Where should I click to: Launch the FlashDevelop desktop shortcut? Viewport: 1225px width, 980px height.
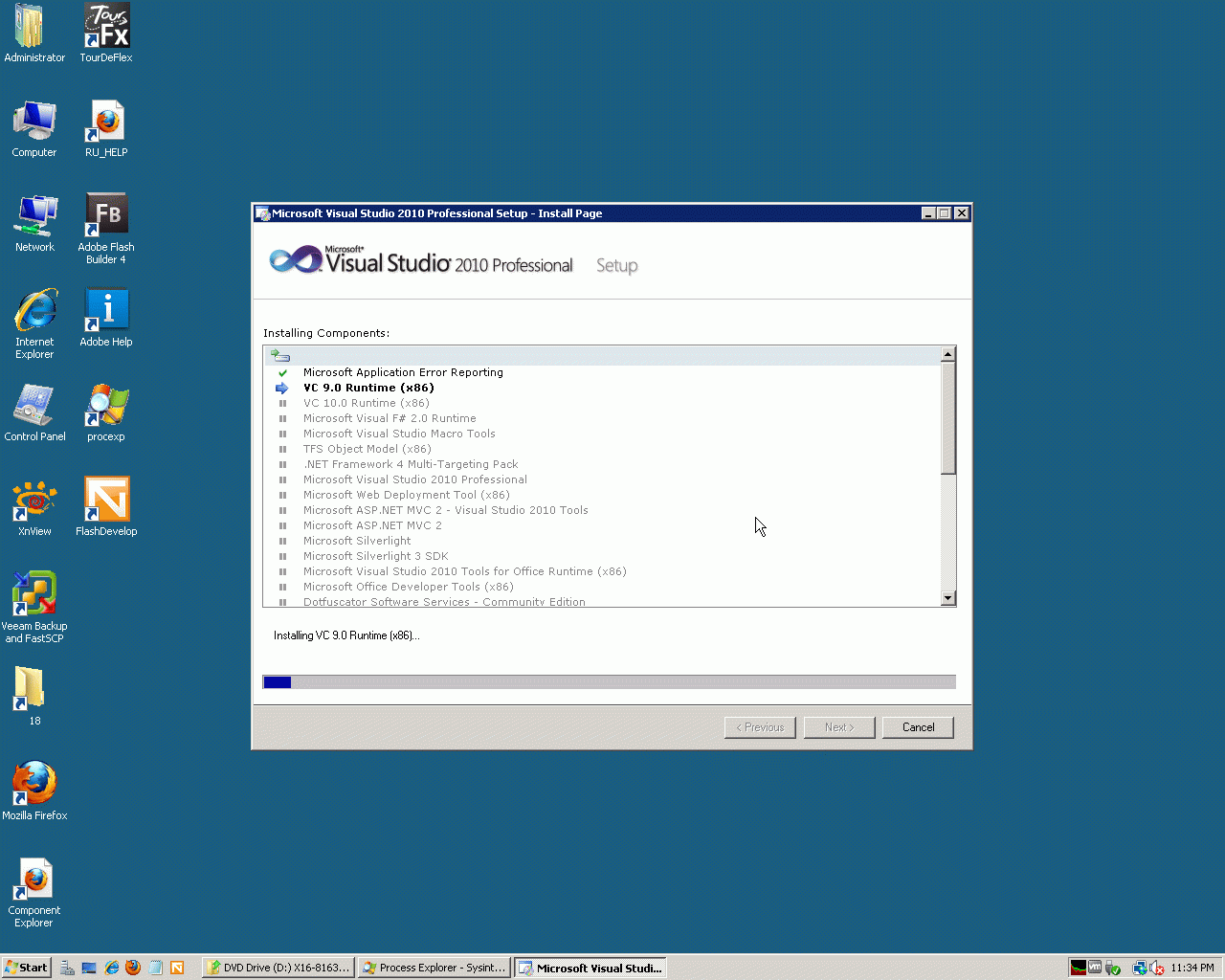pyautogui.click(x=106, y=507)
